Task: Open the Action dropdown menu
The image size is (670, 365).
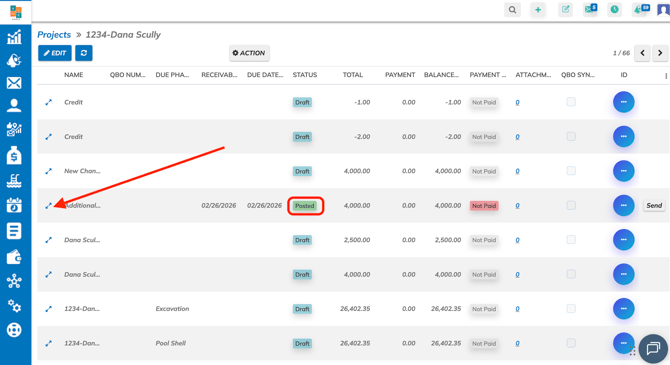Action: [x=249, y=53]
